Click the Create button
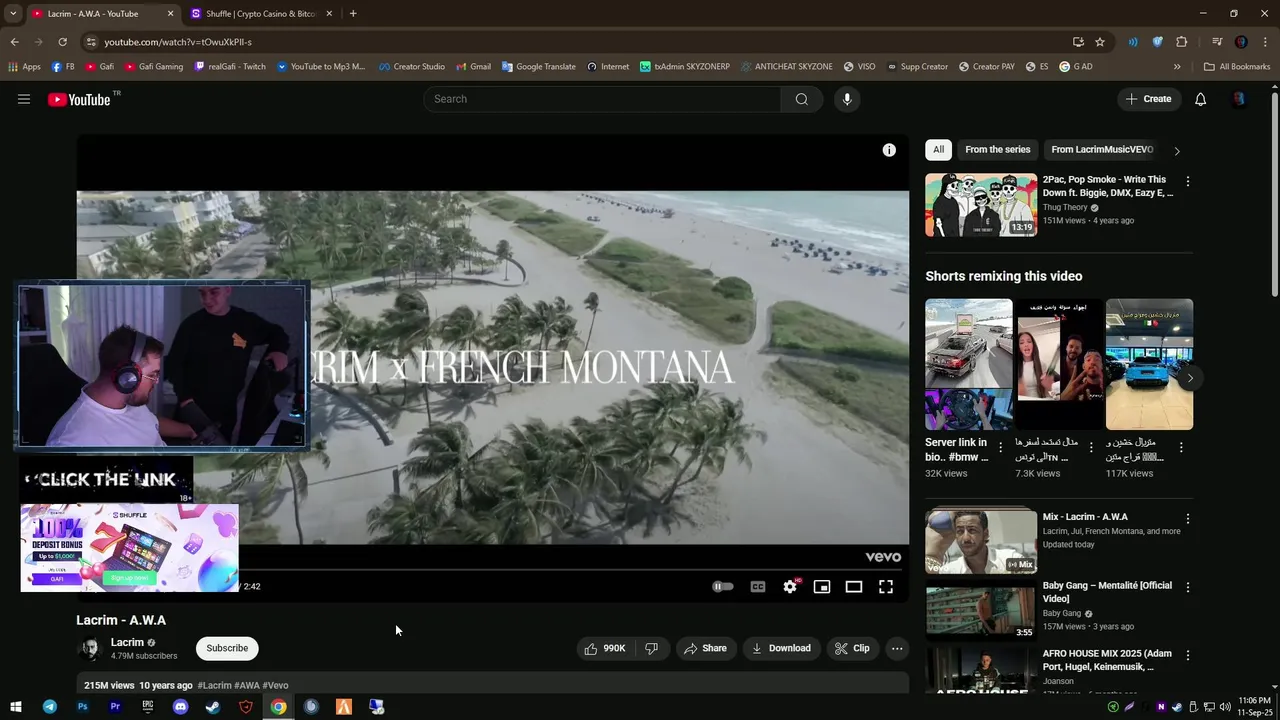 coord(1148,99)
